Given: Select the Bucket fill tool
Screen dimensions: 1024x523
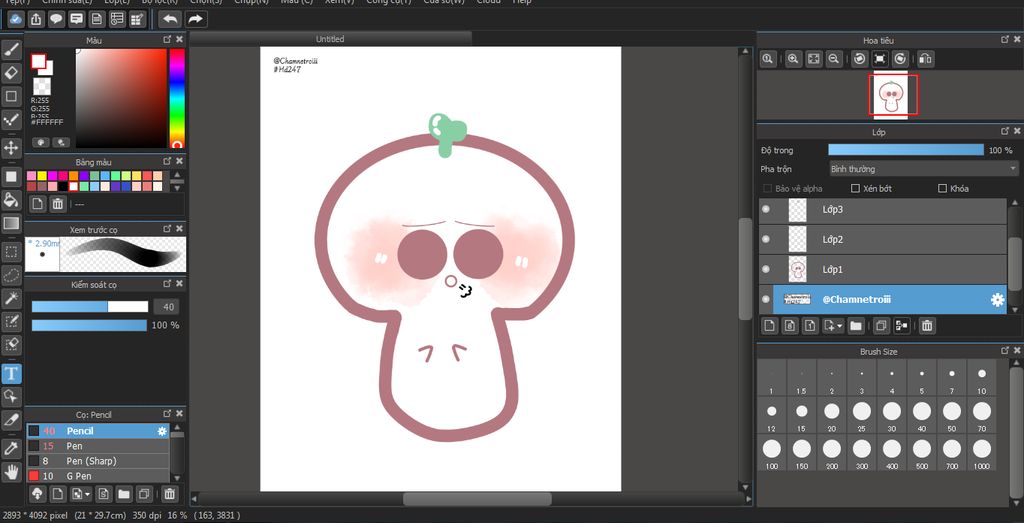Looking at the screenshot, I should [x=12, y=199].
